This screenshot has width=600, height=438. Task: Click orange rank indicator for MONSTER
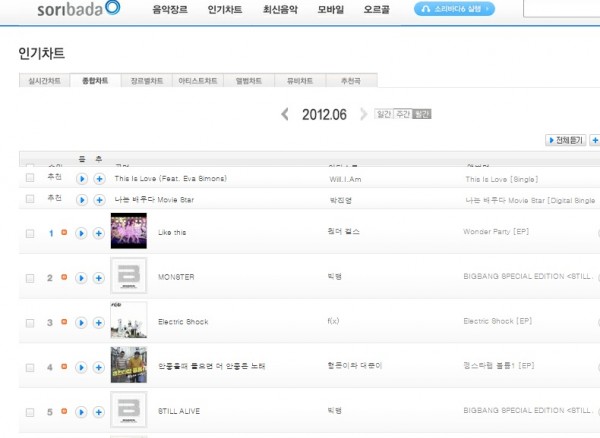64,277
